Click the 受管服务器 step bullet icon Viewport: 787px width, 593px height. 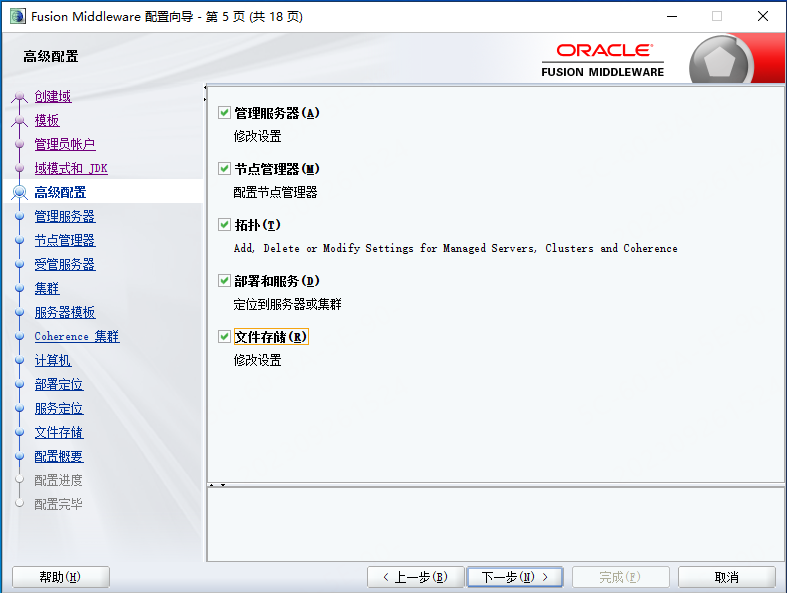tap(20, 264)
